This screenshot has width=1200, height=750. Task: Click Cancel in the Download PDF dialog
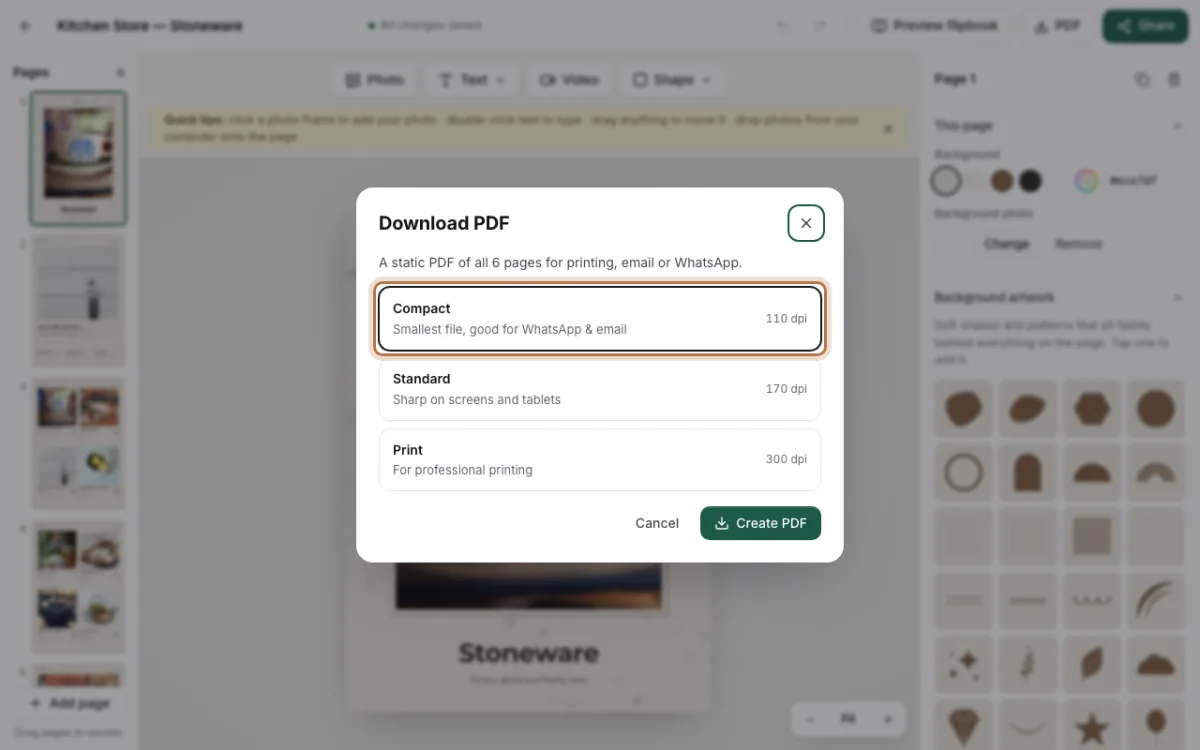click(657, 523)
